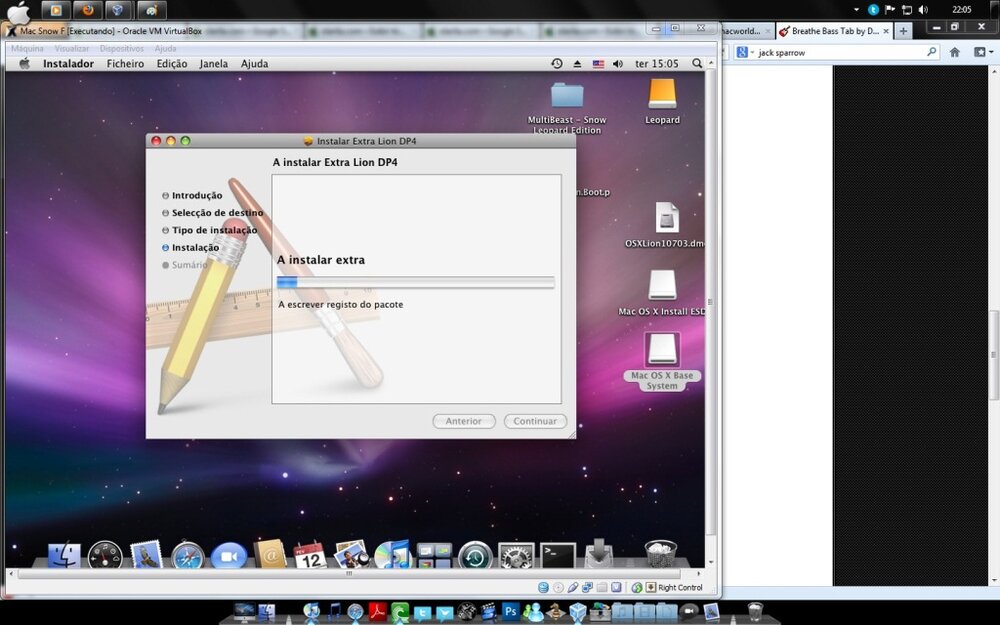Open the Trash in the Mac dock

pyautogui.click(x=660, y=553)
